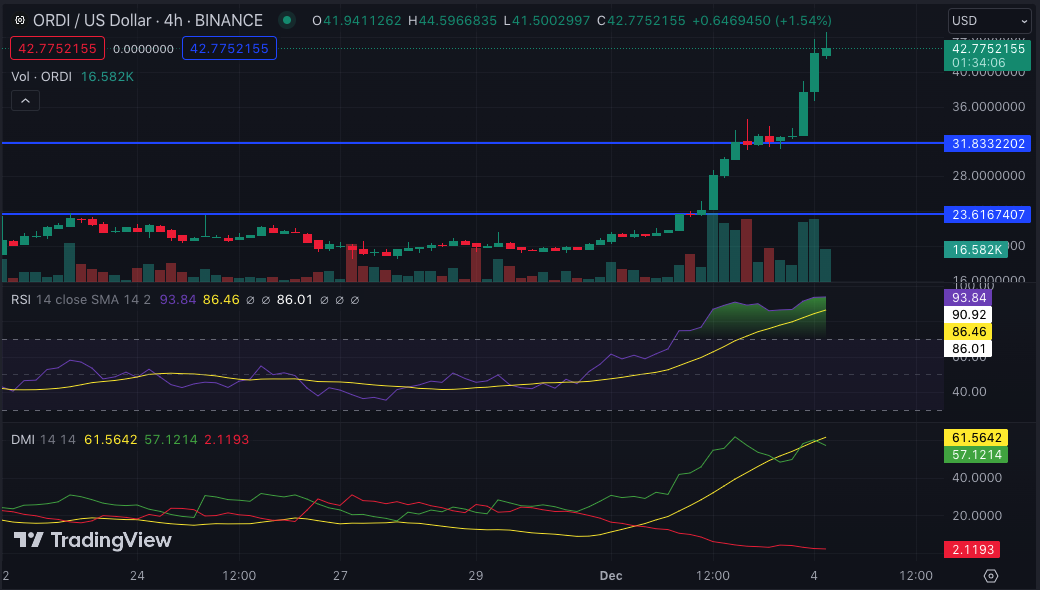Image resolution: width=1040 pixels, height=590 pixels.
Task: Click the green market status dot
Action: (287, 21)
